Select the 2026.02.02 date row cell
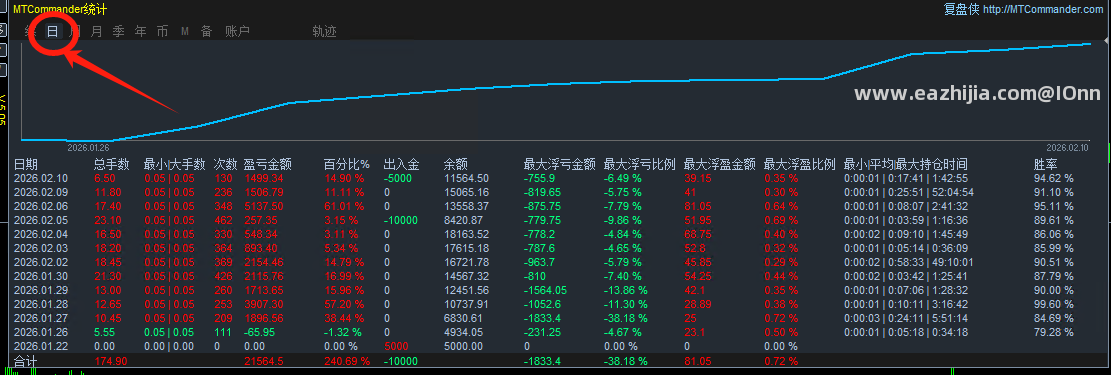 click(41, 262)
